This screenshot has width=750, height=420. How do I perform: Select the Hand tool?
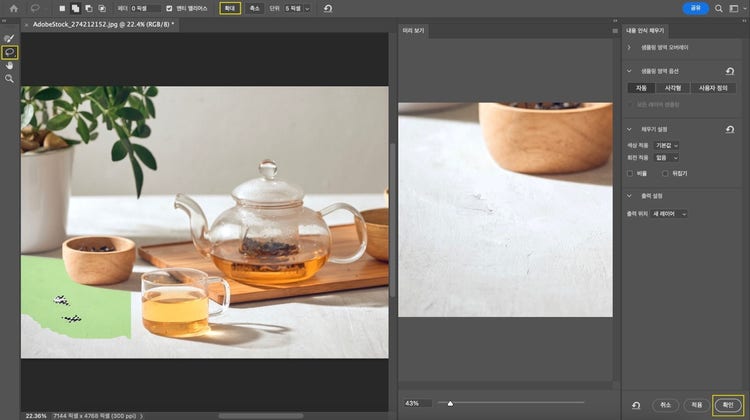click(x=10, y=65)
